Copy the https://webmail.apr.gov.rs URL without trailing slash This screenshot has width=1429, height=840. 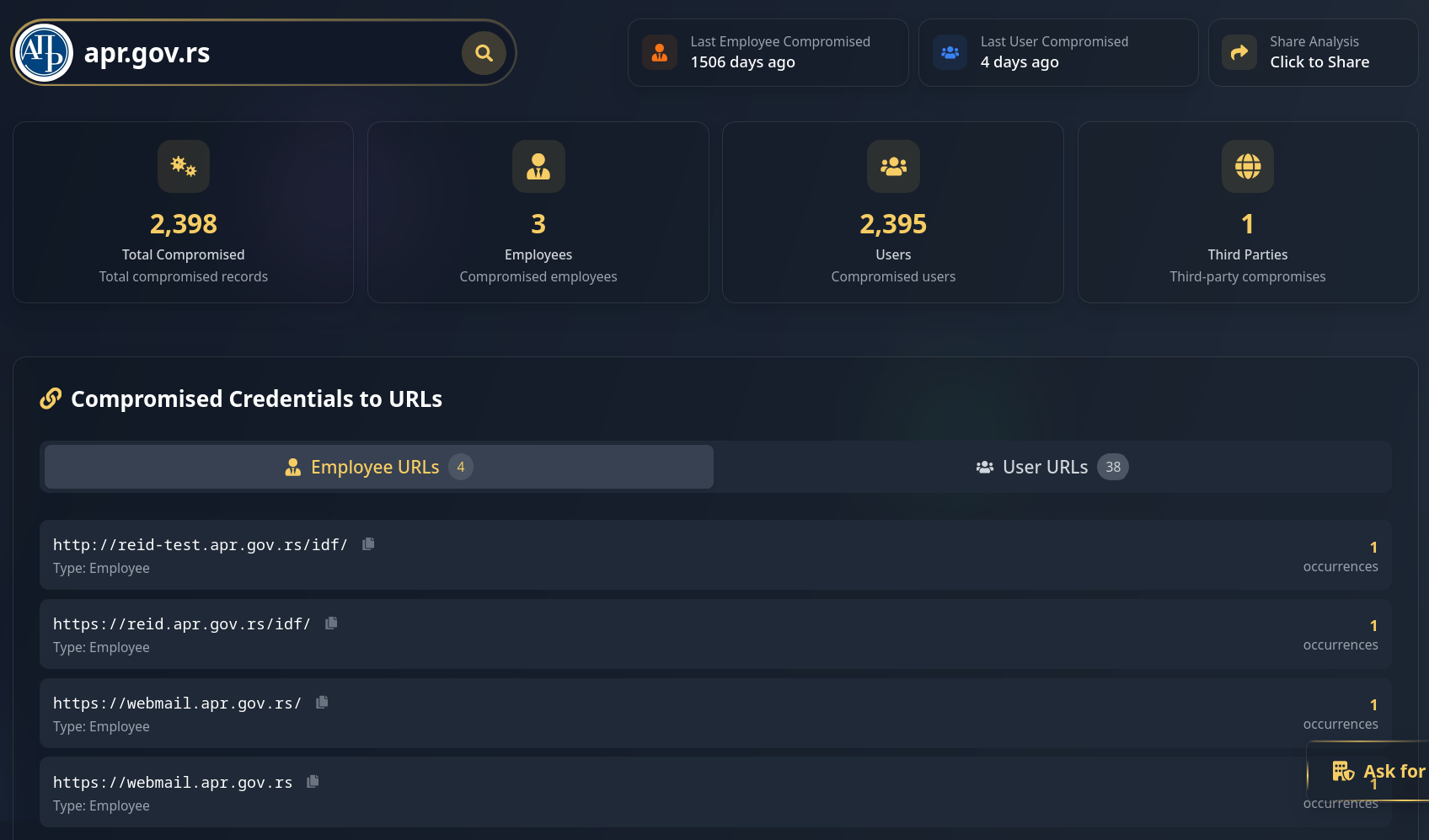pyautogui.click(x=313, y=782)
